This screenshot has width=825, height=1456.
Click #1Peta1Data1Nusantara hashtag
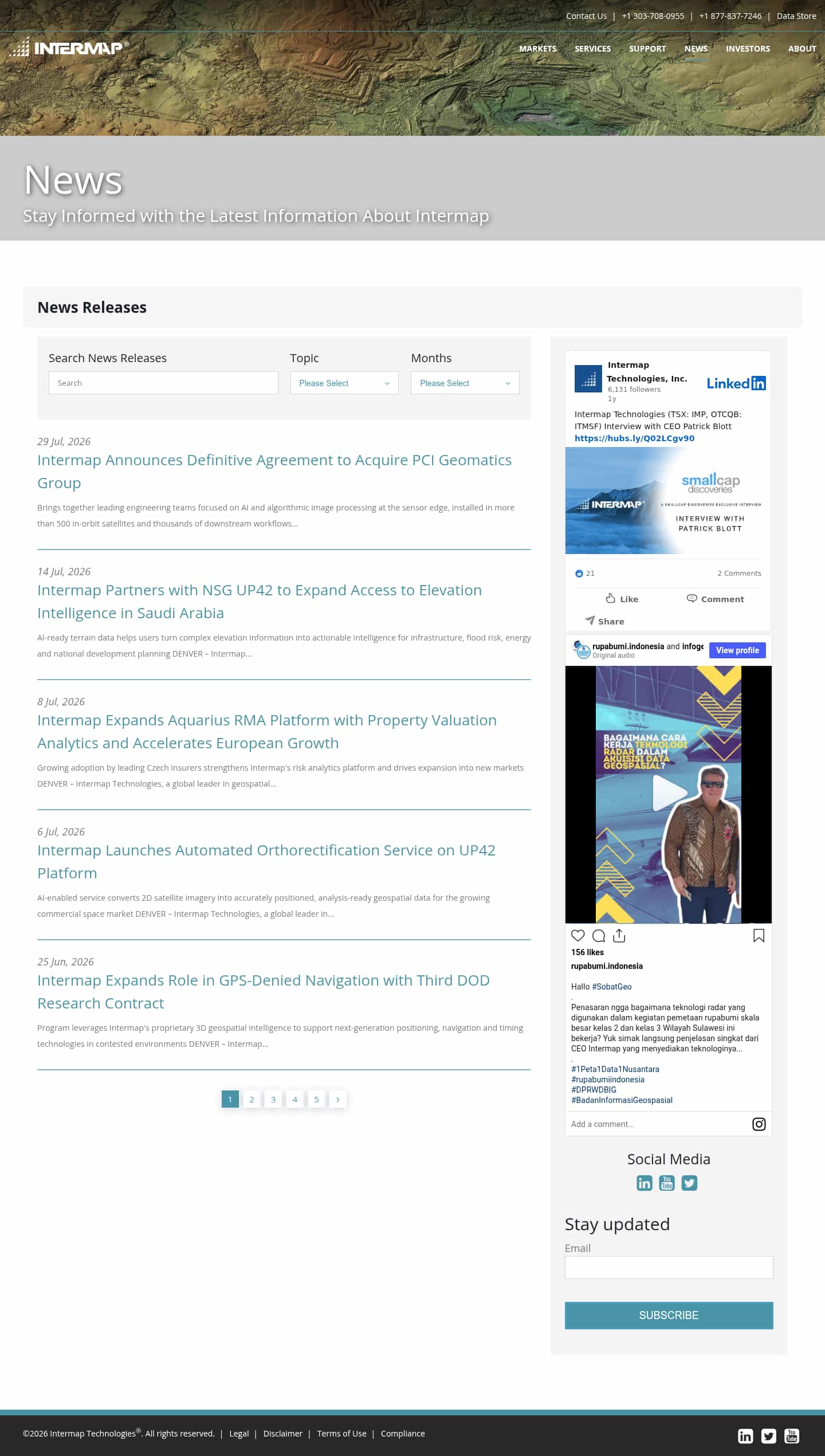[x=615, y=1069]
